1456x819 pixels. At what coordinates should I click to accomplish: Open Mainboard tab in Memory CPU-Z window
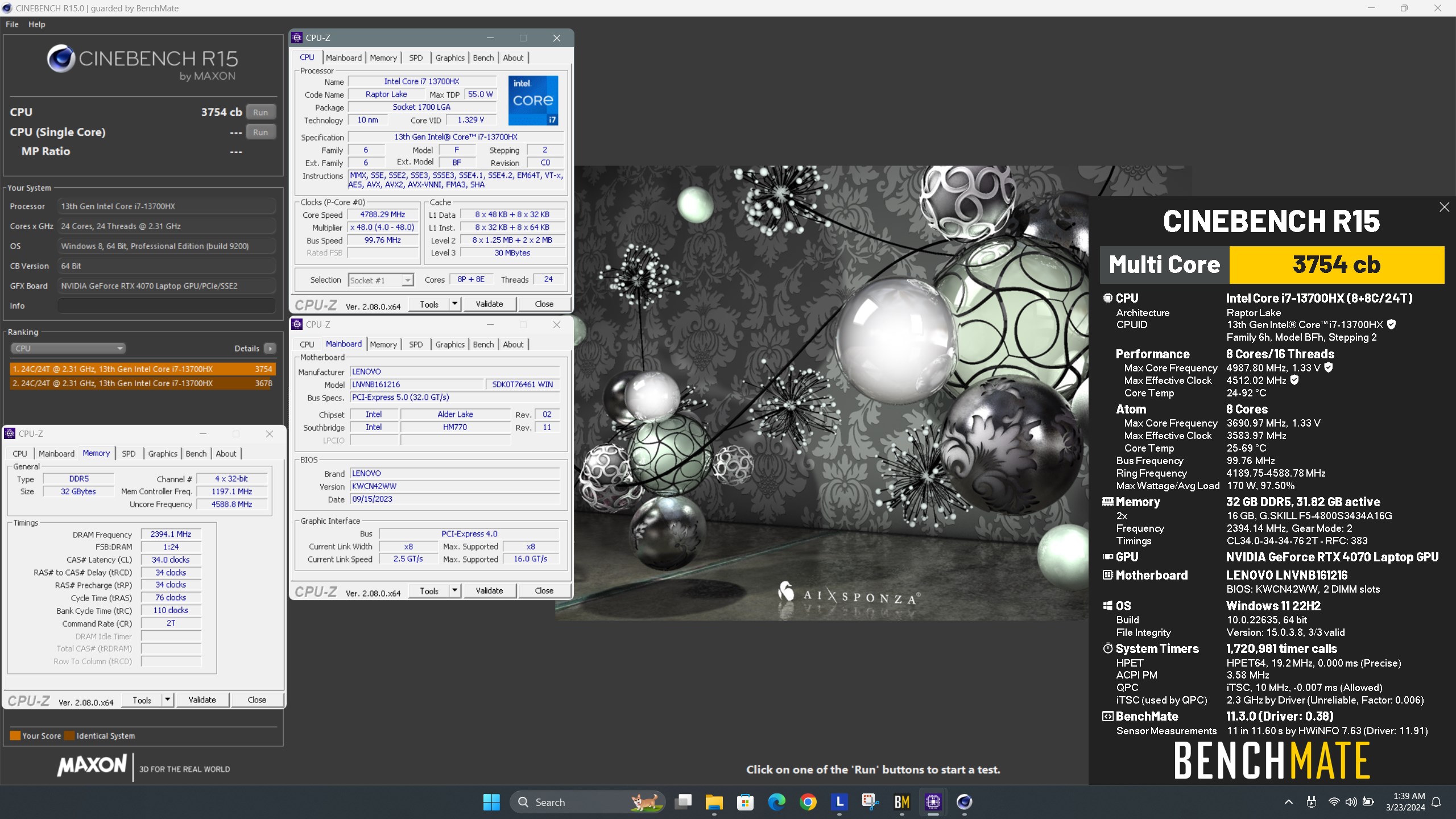pyautogui.click(x=56, y=454)
